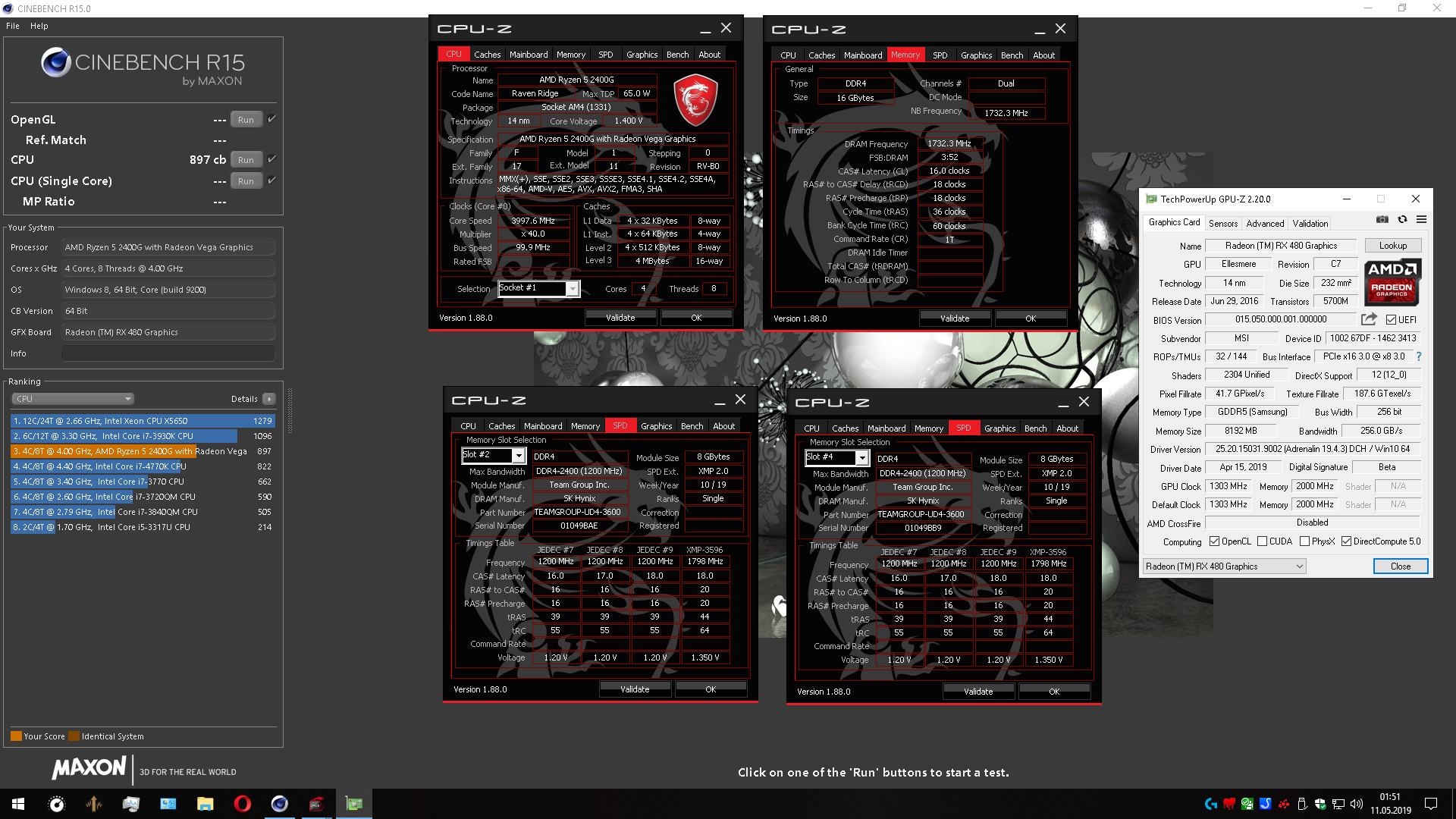Open Opera browser from the taskbar
Viewport: 1456px width, 819px height.
coord(242,804)
